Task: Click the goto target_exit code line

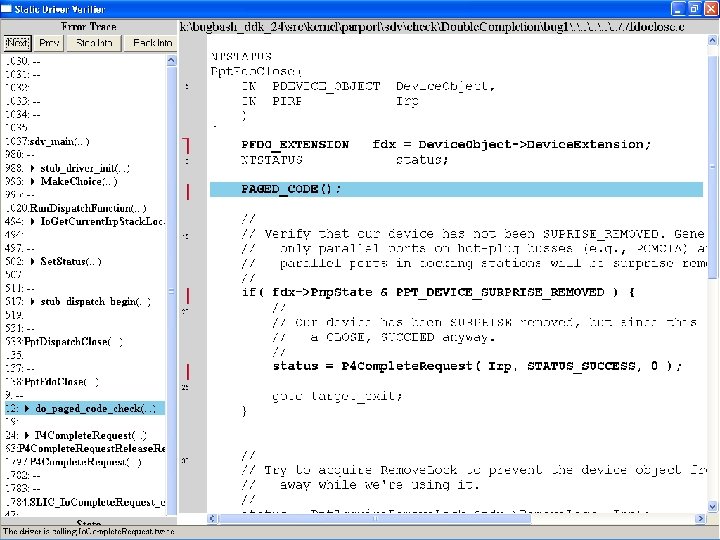Action: tap(338, 395)
